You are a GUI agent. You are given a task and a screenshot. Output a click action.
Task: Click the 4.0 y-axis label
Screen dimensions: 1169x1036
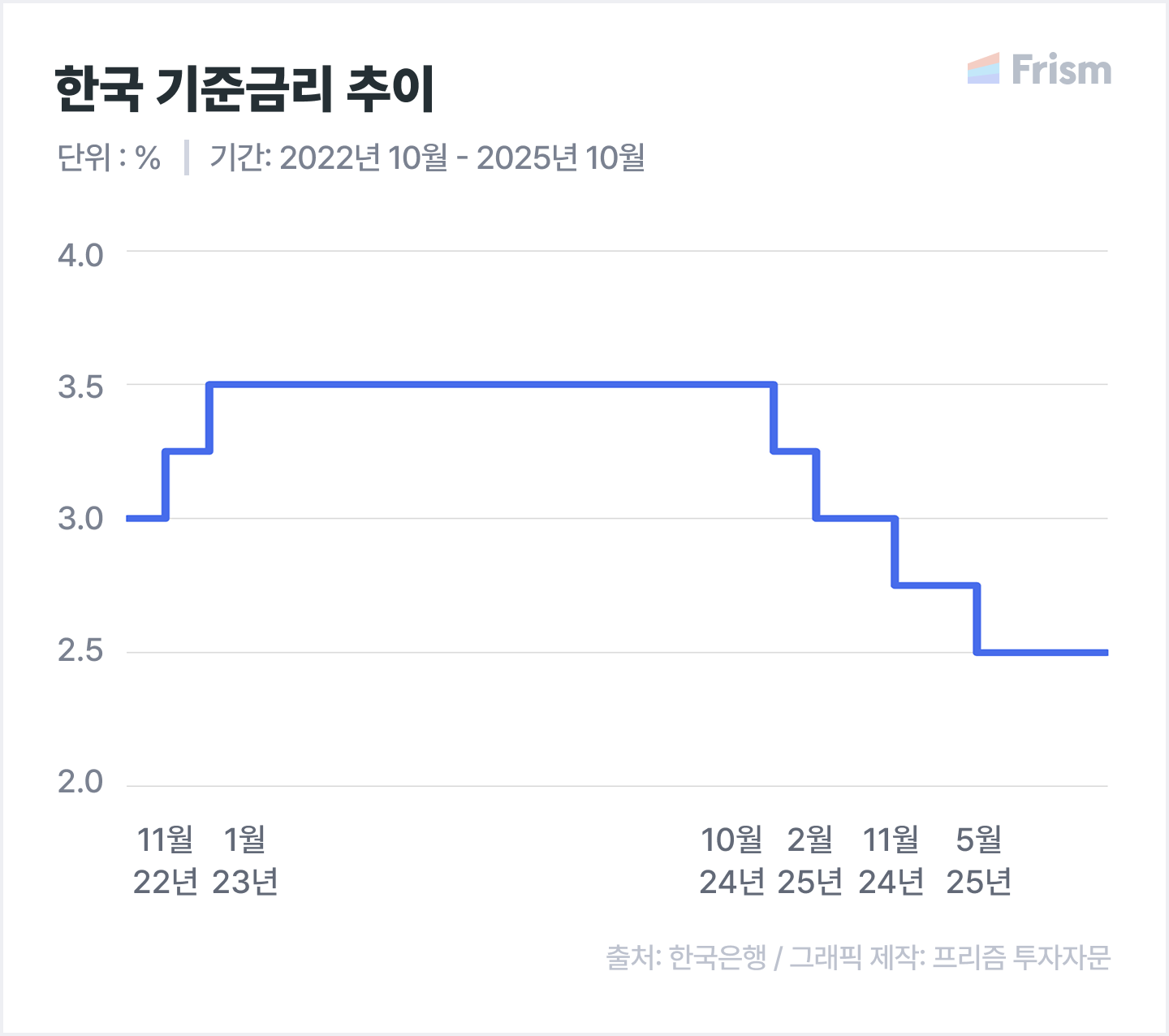[80, 255]
